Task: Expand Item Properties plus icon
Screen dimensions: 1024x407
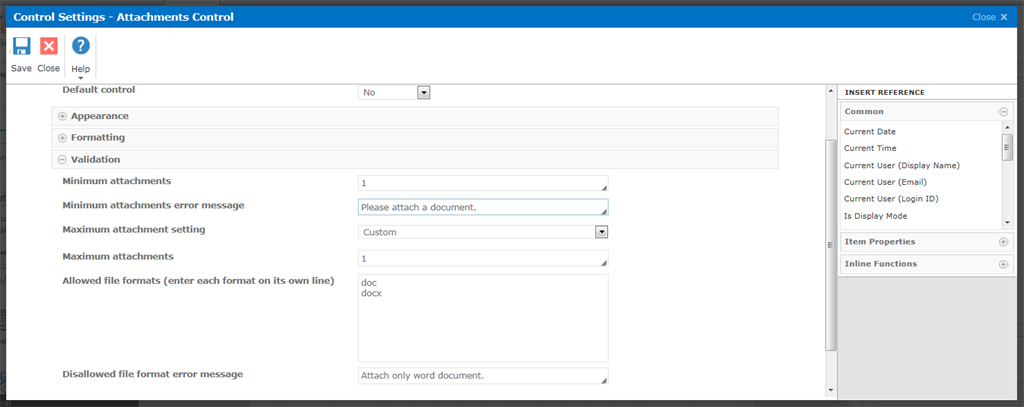Action: pyautogui.click(x=1003, y=242)
